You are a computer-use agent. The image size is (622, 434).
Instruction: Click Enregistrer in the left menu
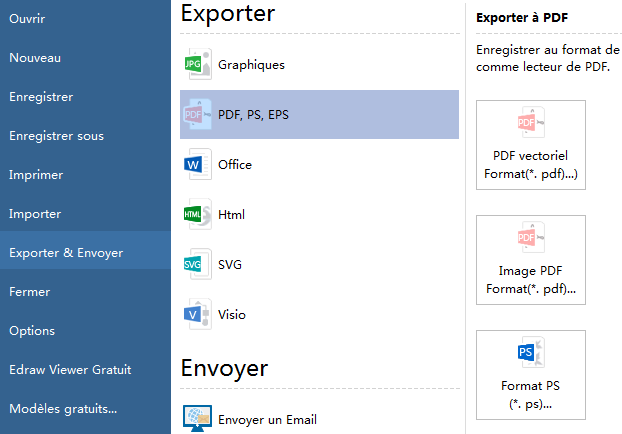(41, 97)
